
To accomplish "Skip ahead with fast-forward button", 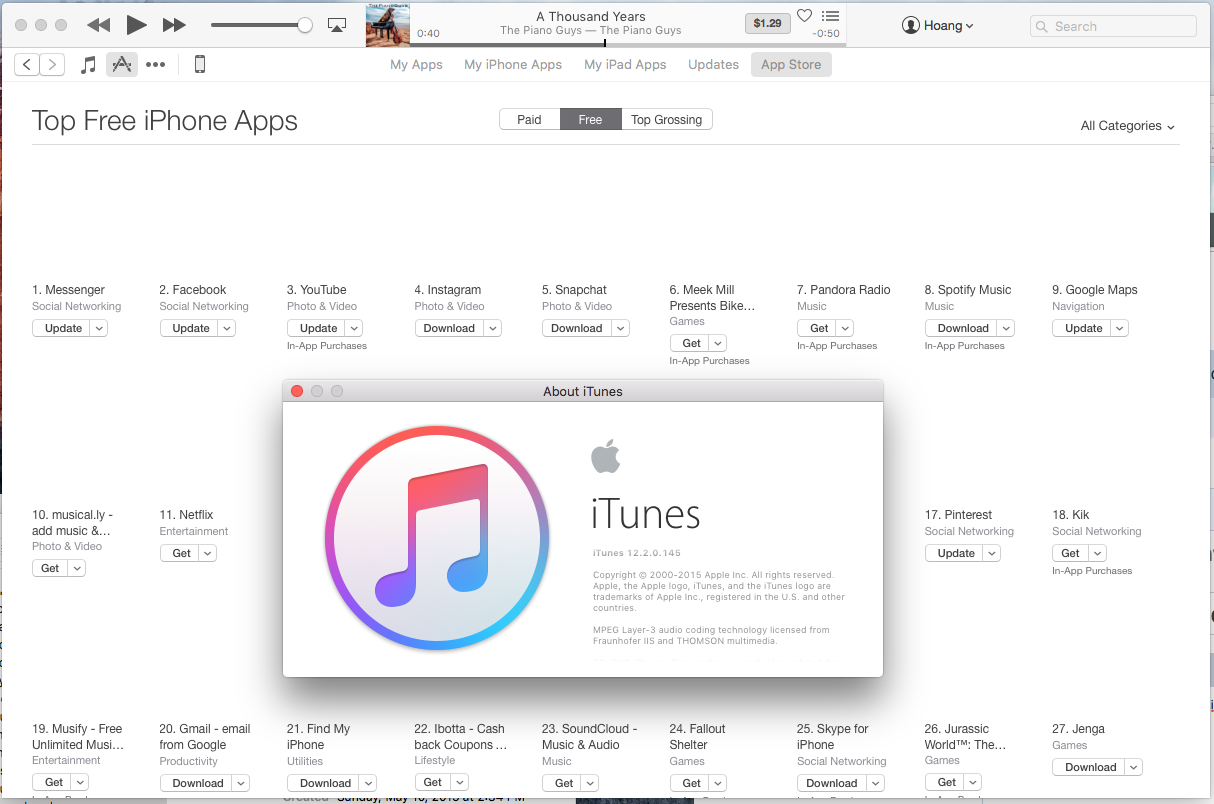I will (x=174, y=25).
